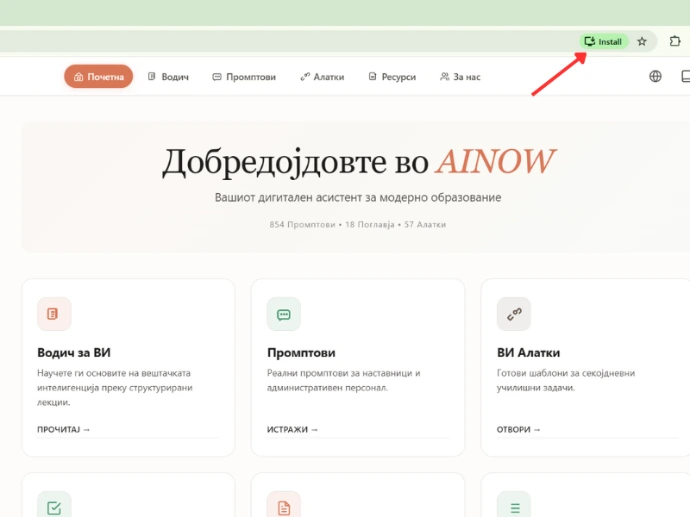This screenshot has height=517, width=690.
Task: Open the Алатки navigation item
Action: [x=322, y=77]
